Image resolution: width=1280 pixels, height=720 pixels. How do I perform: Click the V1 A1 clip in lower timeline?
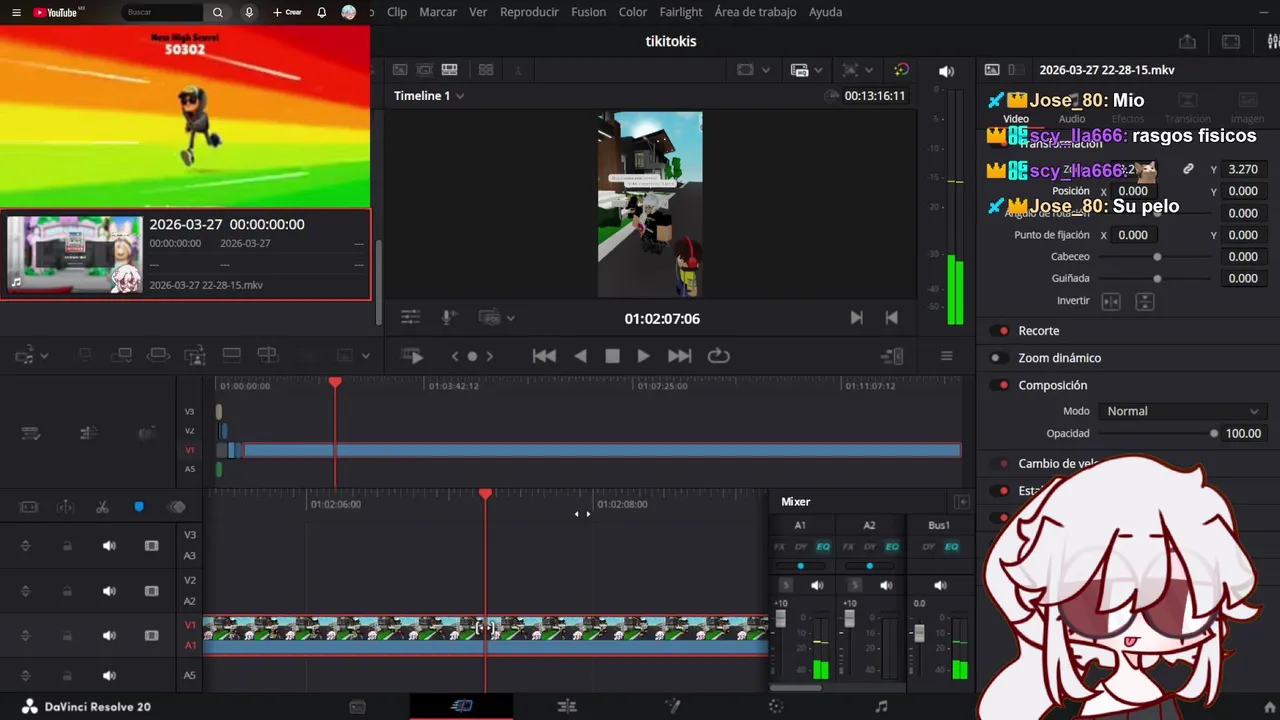pyautogui.click(x=485, y=636)
